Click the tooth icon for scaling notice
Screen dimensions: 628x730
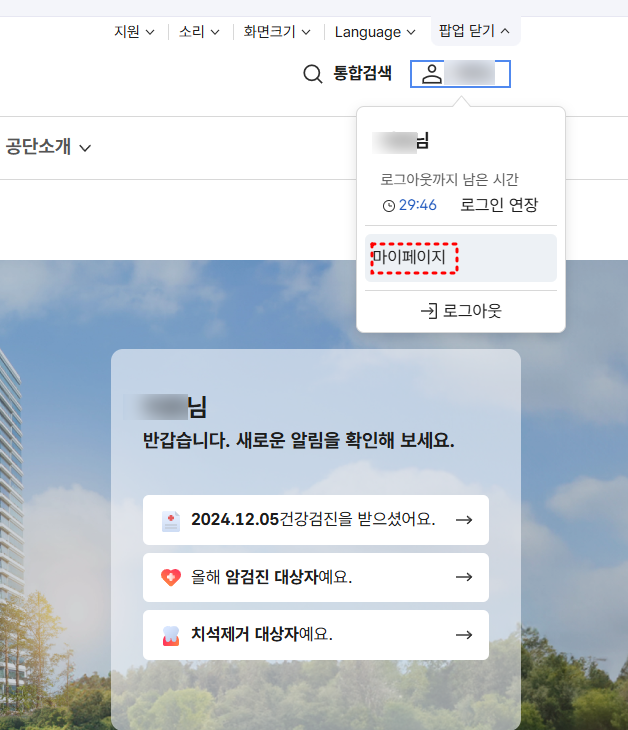point(171,635)
